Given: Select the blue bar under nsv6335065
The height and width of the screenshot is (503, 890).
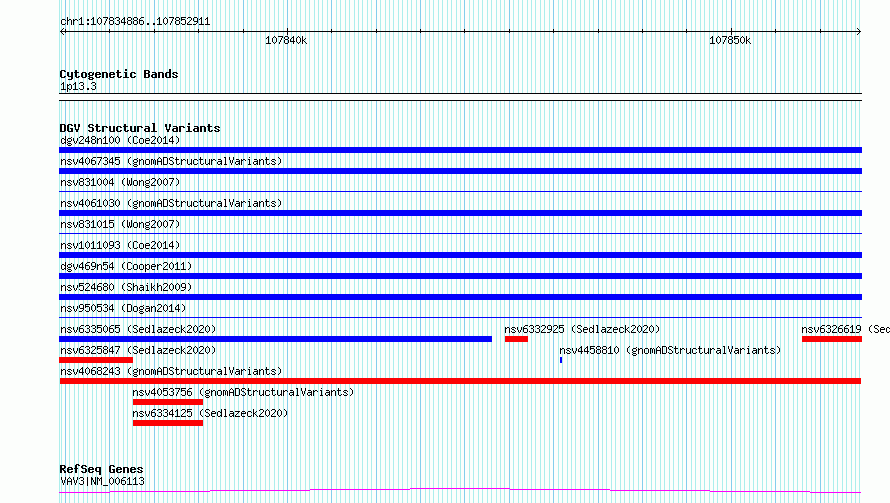Looking at the screenshot, I should point(275,339).
